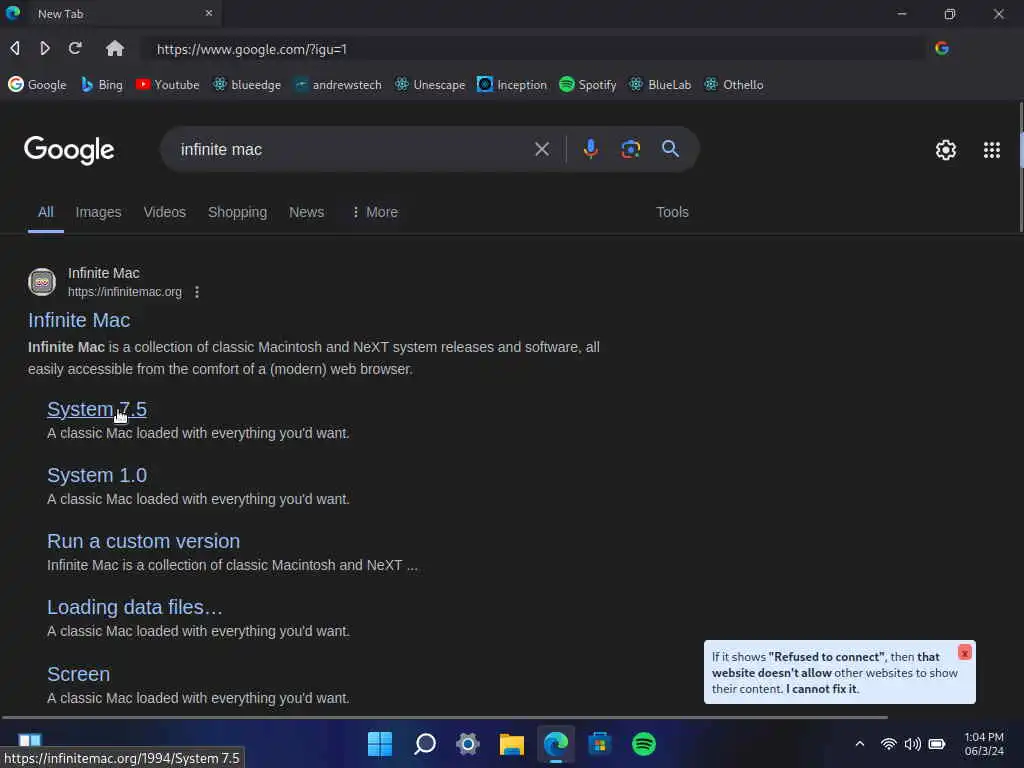The height and width of the screenshot is (768, 1024).
Task: Click the Infinite Mac site favicon
Action: (42, 282)
